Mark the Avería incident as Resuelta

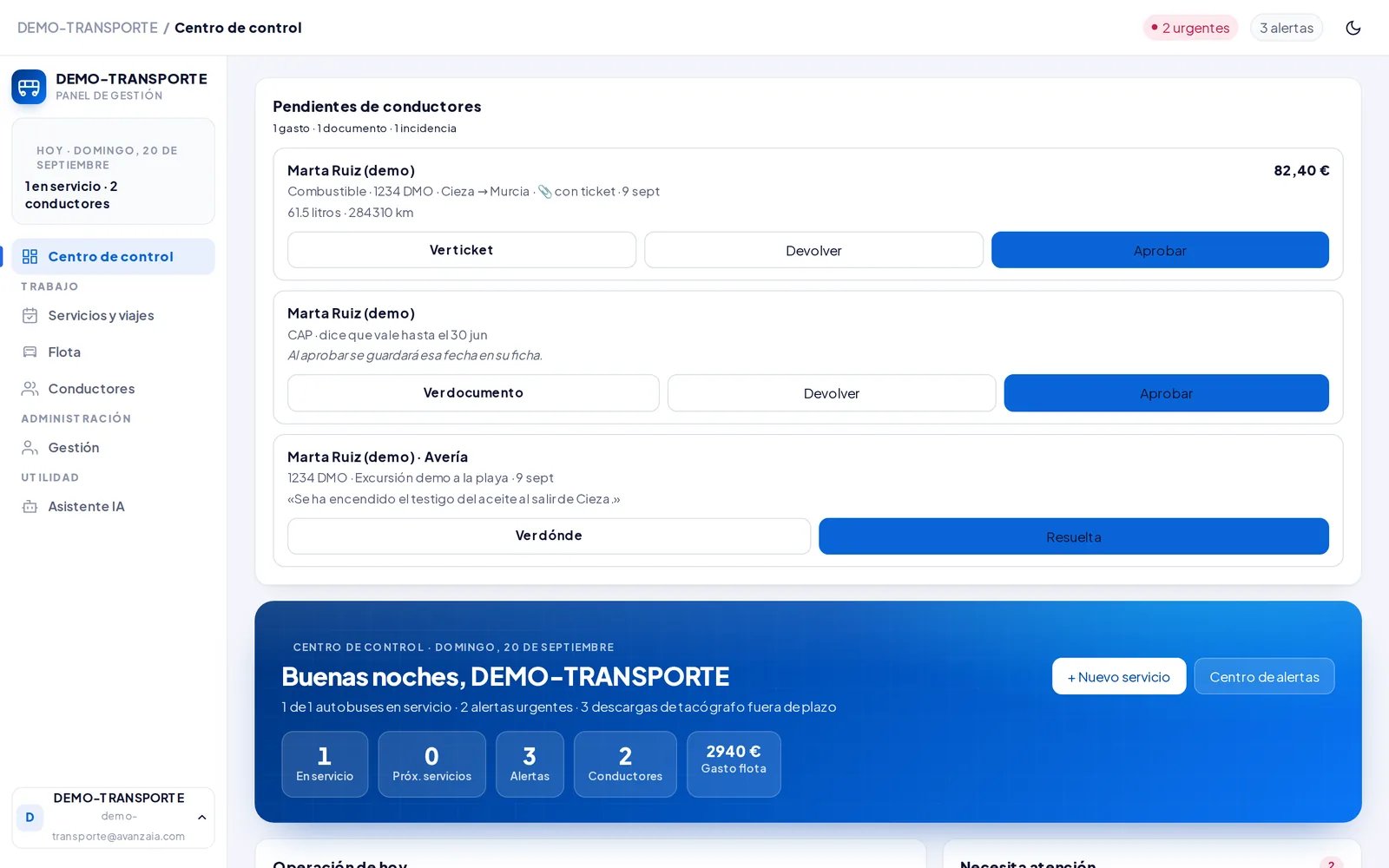pyautogui.click(x=1074, y=536)
